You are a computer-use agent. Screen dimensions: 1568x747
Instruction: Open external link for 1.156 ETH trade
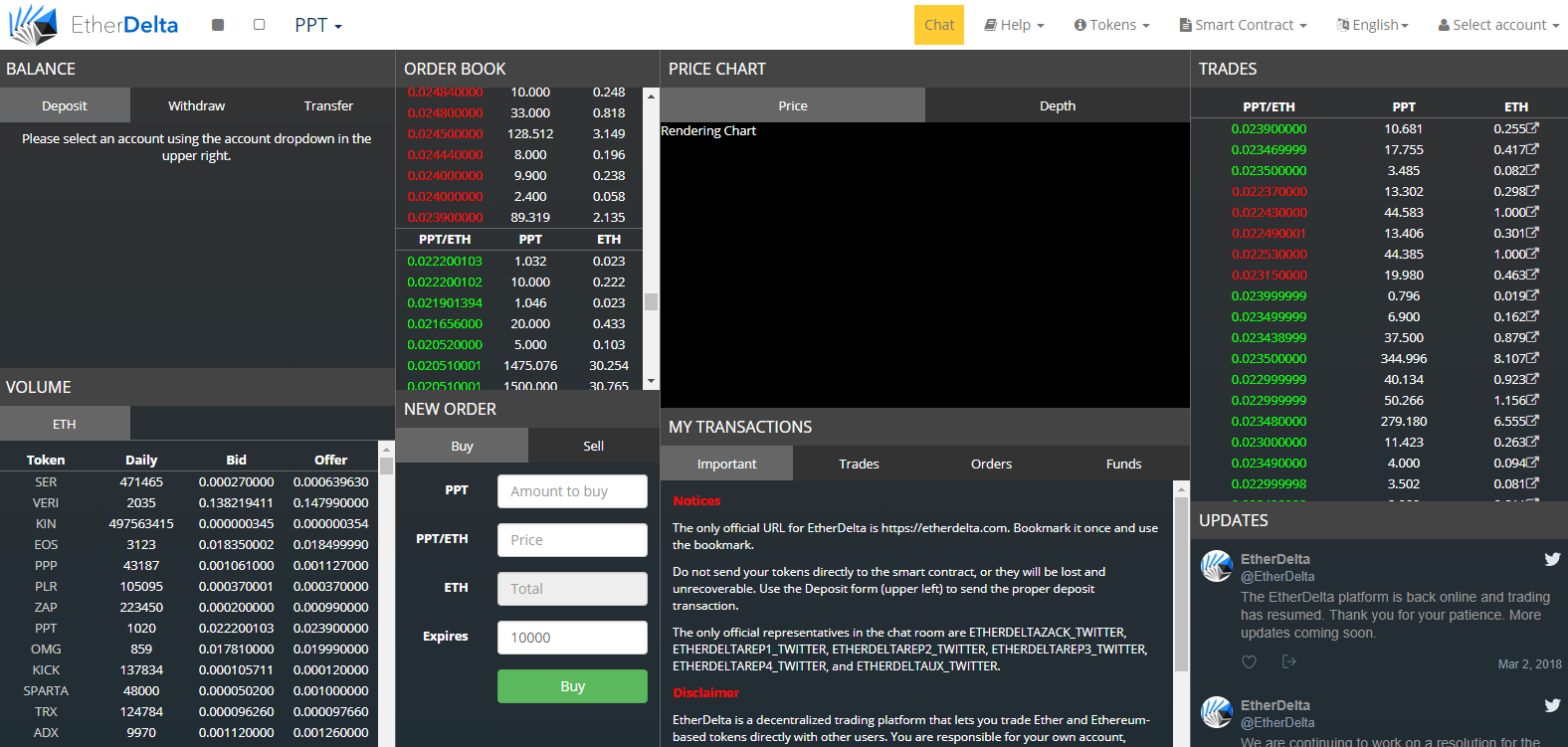[1533, 400]
